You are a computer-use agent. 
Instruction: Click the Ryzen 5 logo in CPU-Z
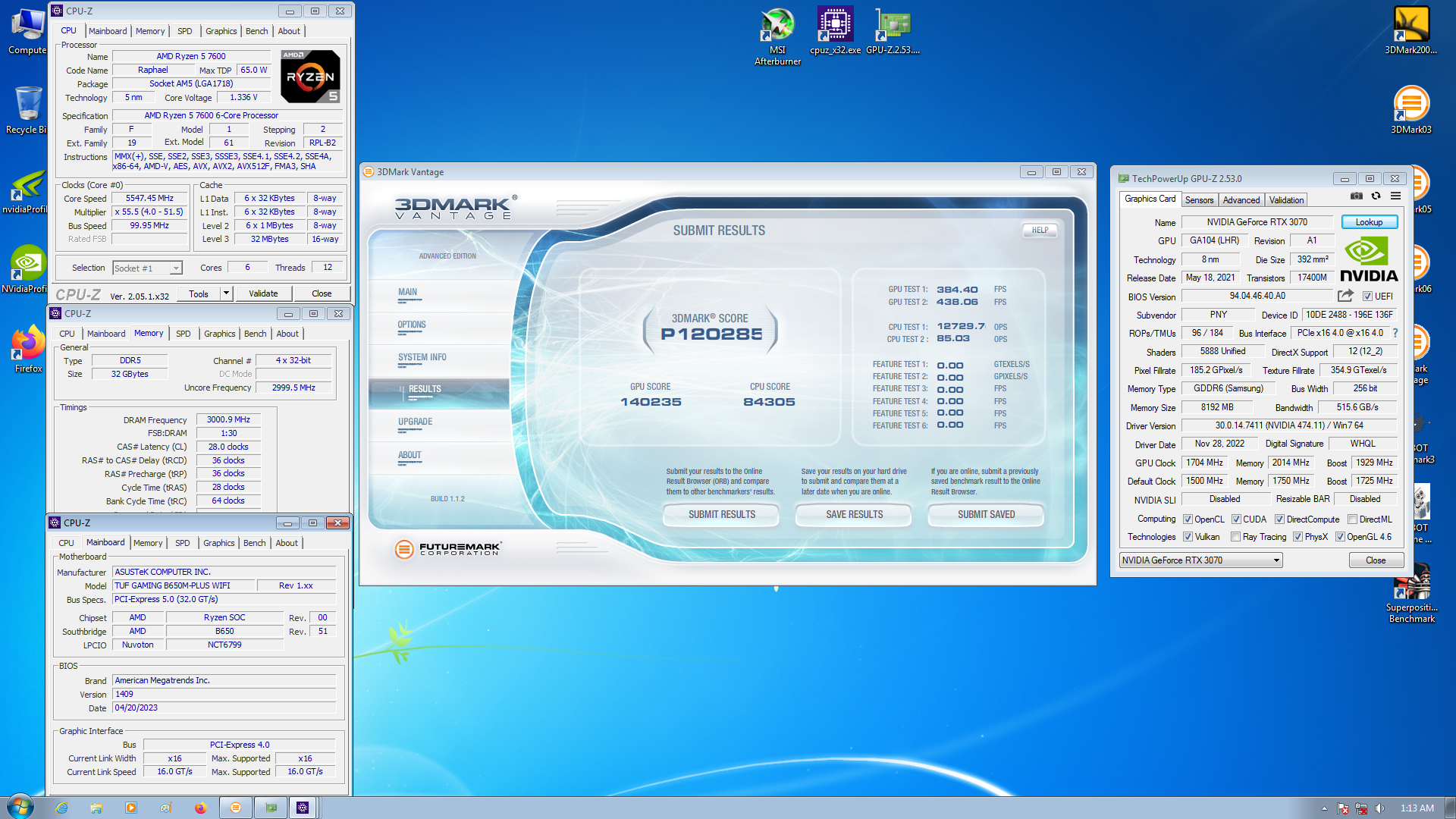click(x=310, y=76)
